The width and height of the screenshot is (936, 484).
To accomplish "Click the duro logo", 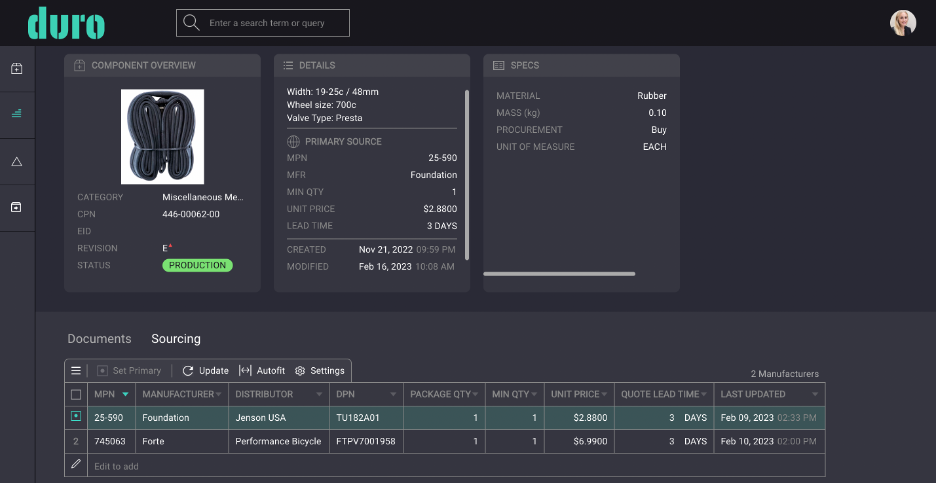I will pos(66,23).
